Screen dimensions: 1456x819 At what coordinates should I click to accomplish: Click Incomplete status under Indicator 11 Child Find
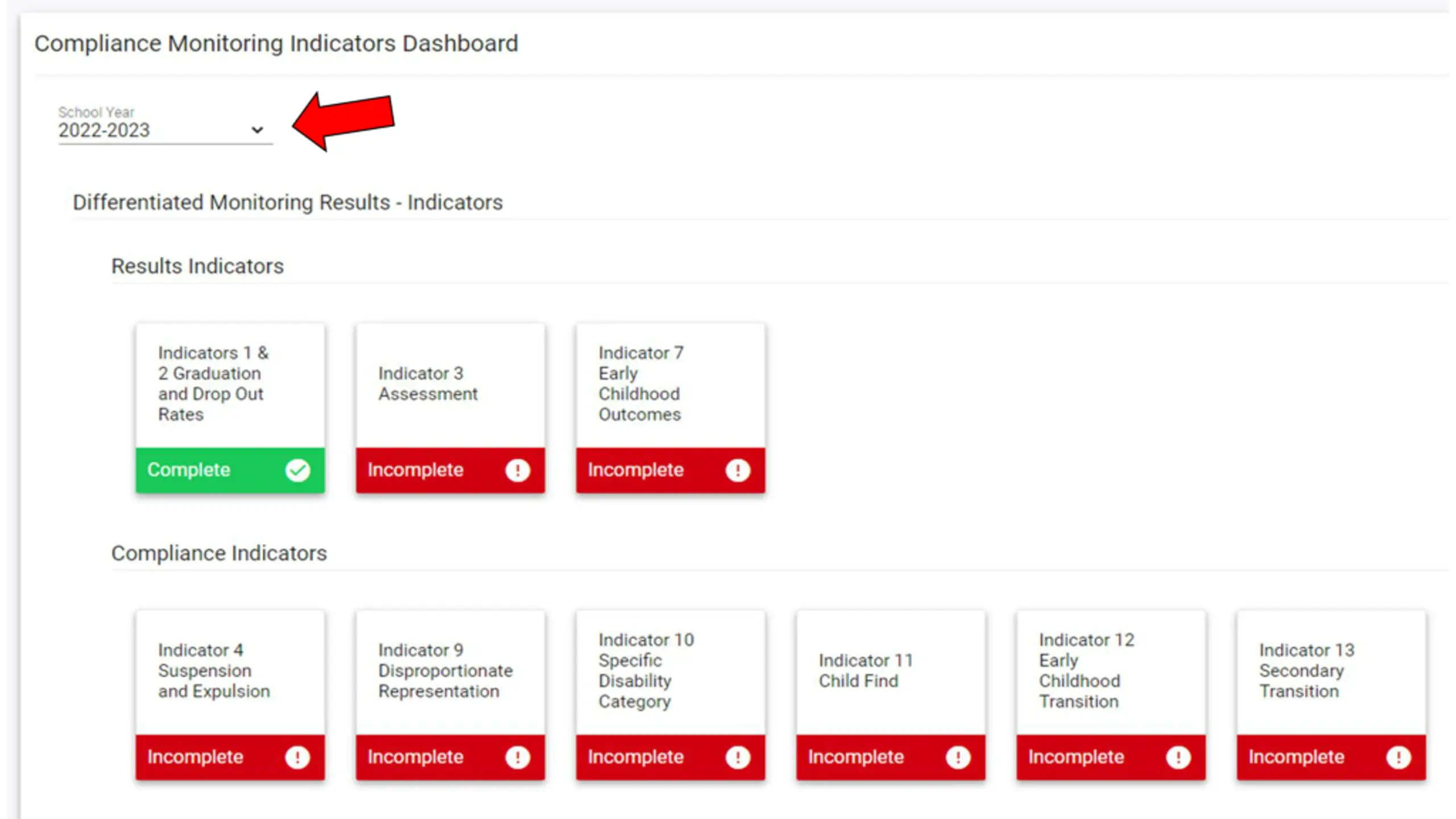(x=891, y=757)
